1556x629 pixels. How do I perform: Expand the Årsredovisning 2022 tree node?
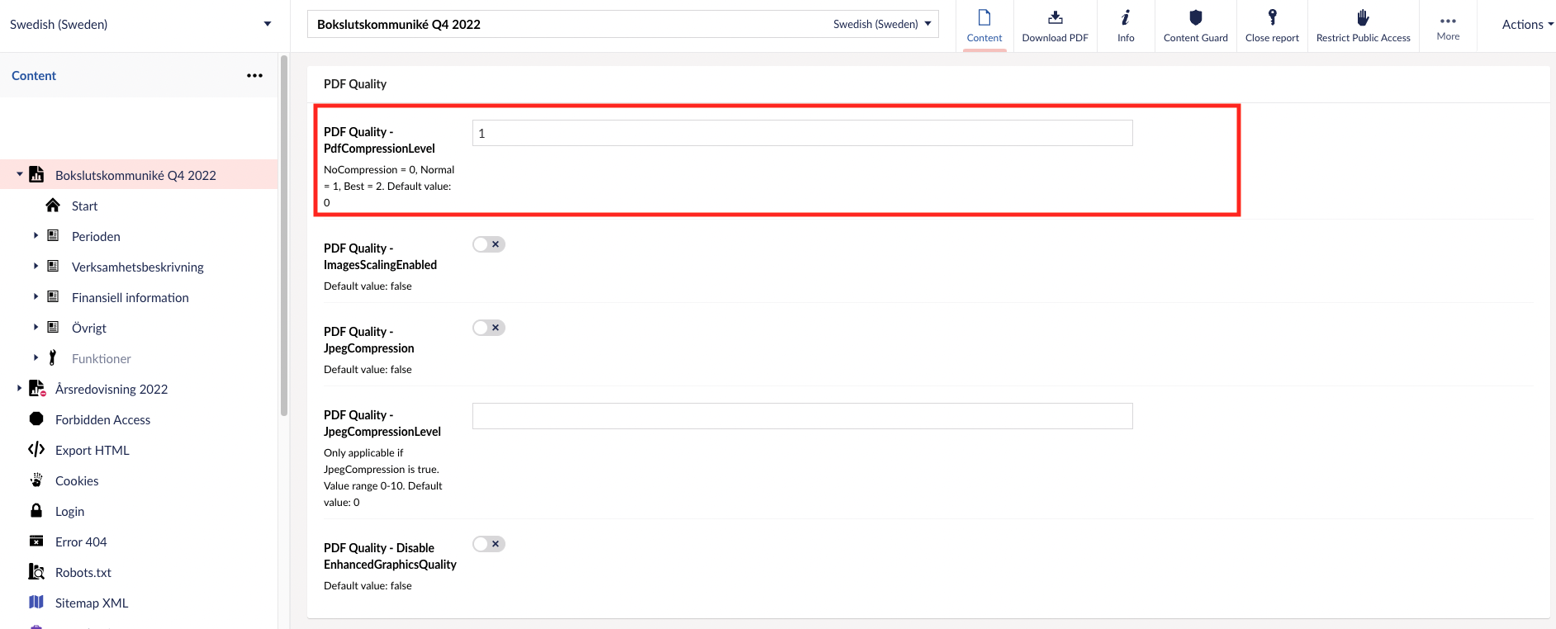[x=19, y=389]
